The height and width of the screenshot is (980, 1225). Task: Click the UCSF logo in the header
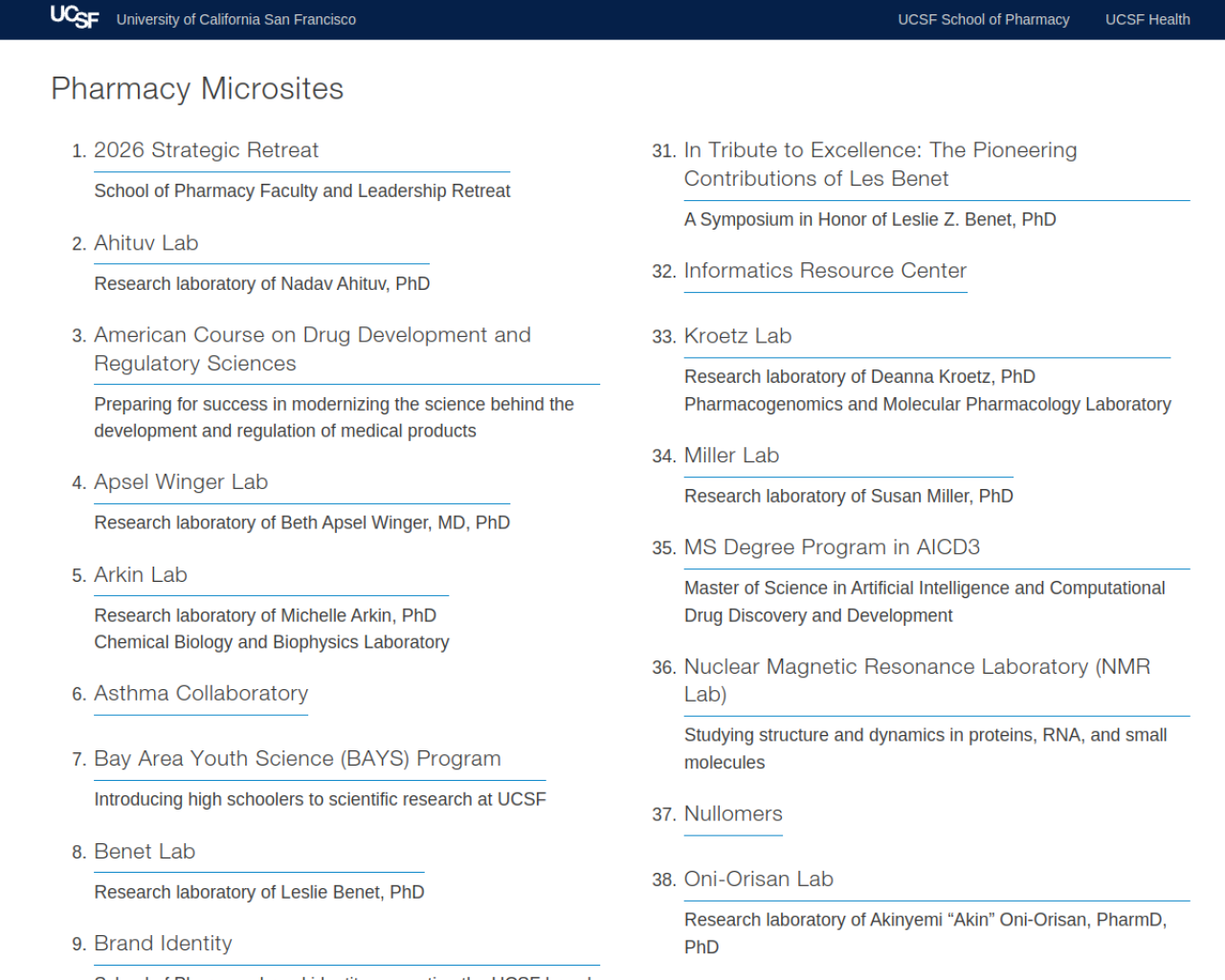tap(75, 17)
